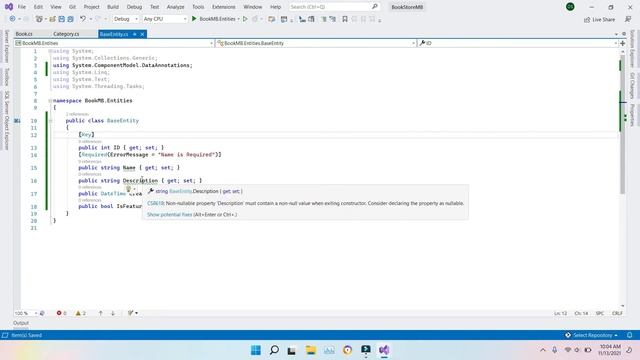
Task: Open the Edit menu
Action: [x=38, y=7]
